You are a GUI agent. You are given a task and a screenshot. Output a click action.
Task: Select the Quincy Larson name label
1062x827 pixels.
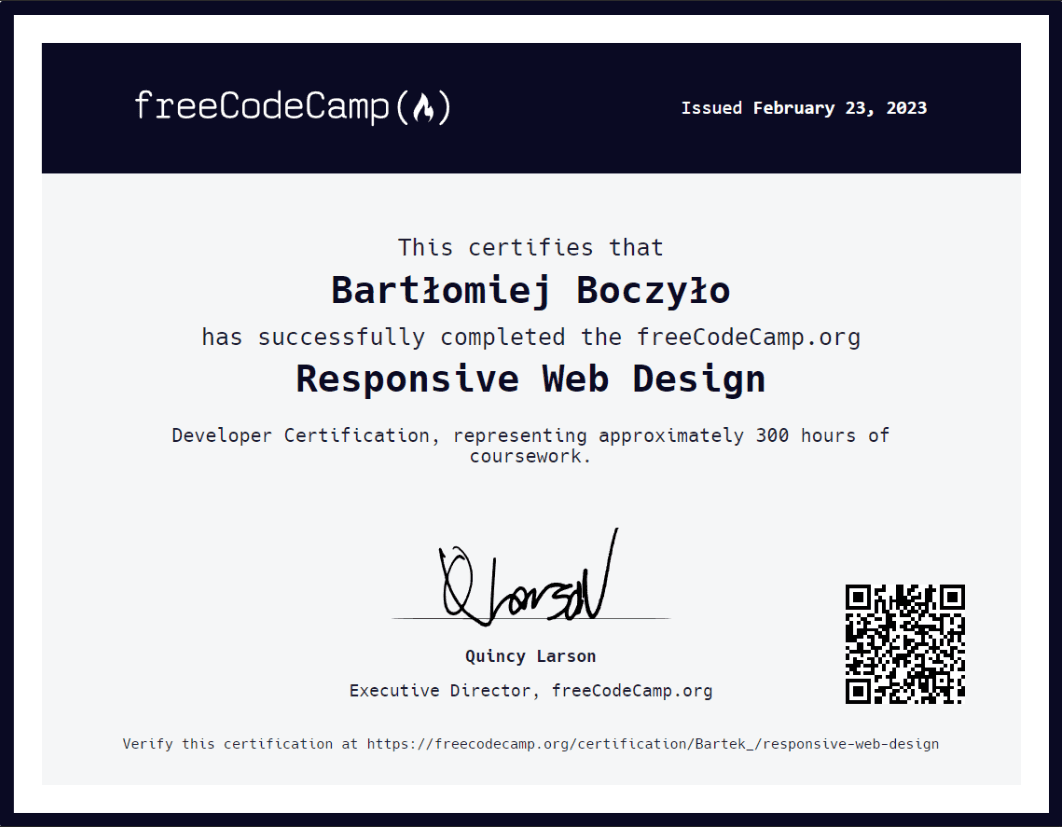point(530,656)
